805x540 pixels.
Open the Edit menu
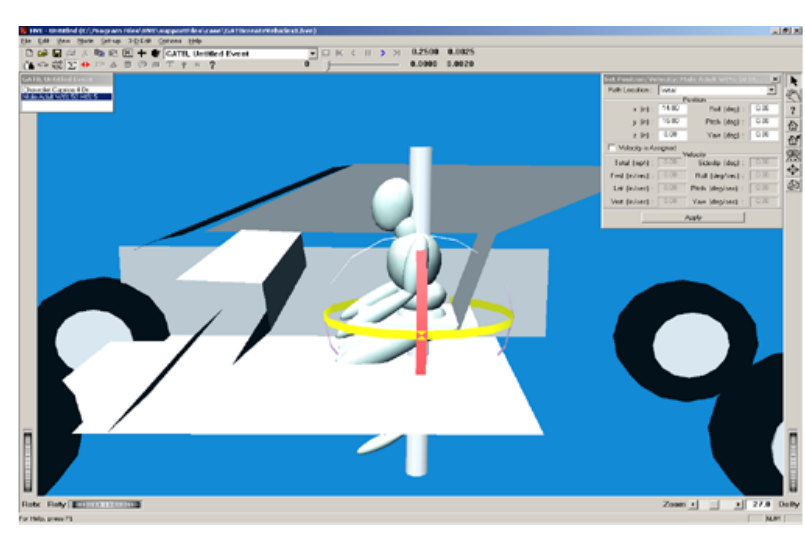[x=44, y=41]
